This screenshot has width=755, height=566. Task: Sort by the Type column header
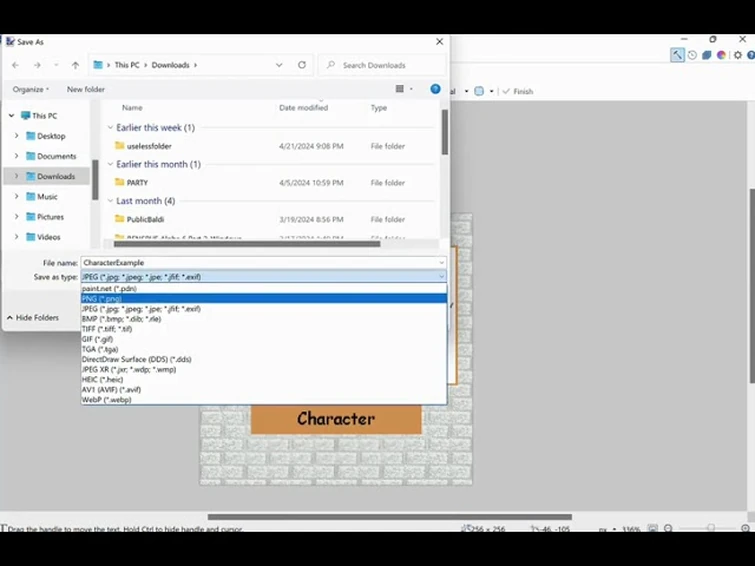378,108
